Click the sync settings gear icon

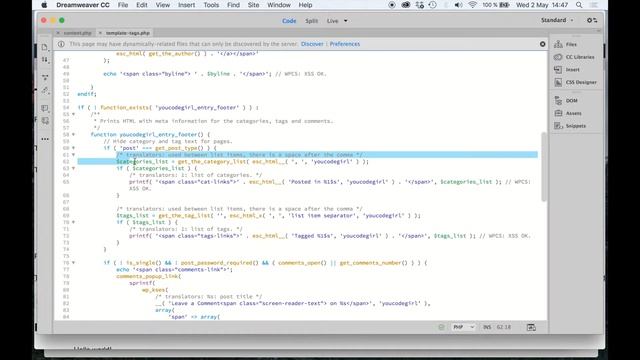click(592, 20)
